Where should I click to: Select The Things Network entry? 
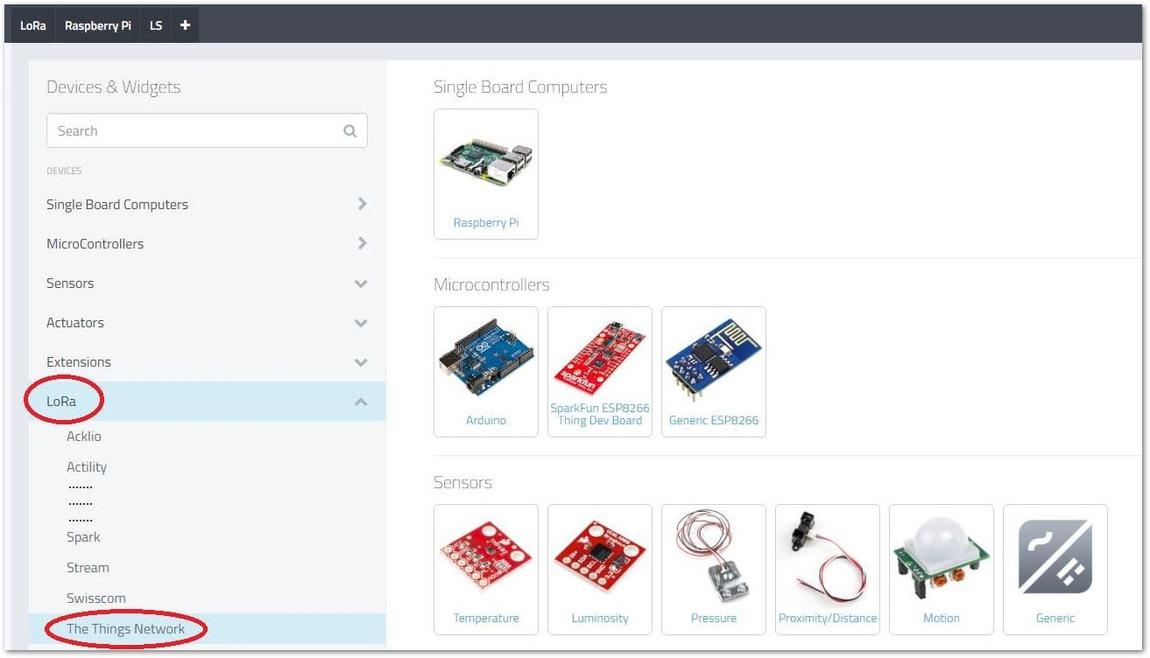(x=125, y=629)
